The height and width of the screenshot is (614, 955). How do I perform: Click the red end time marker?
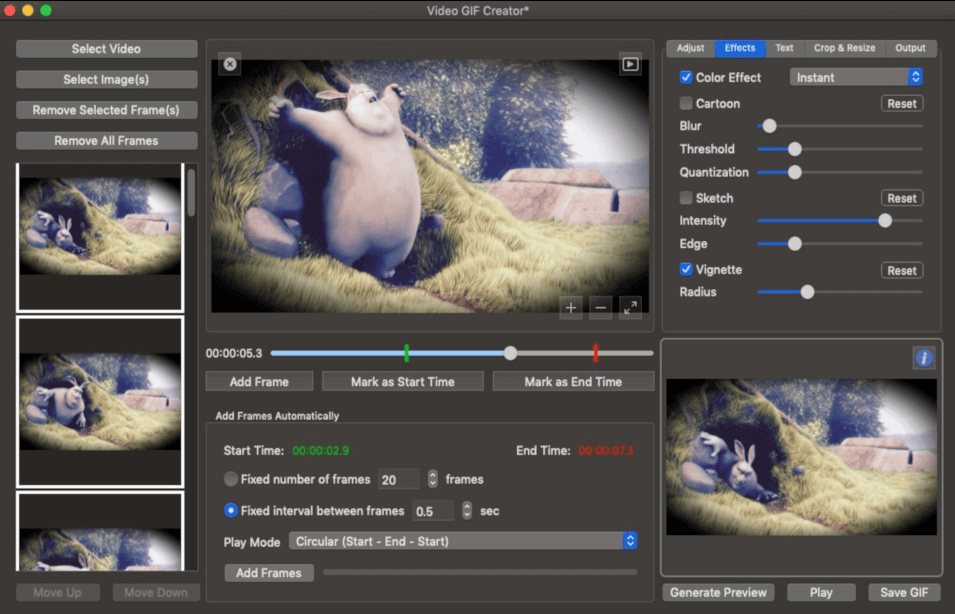pyautogui.click(x=596, y=352)
